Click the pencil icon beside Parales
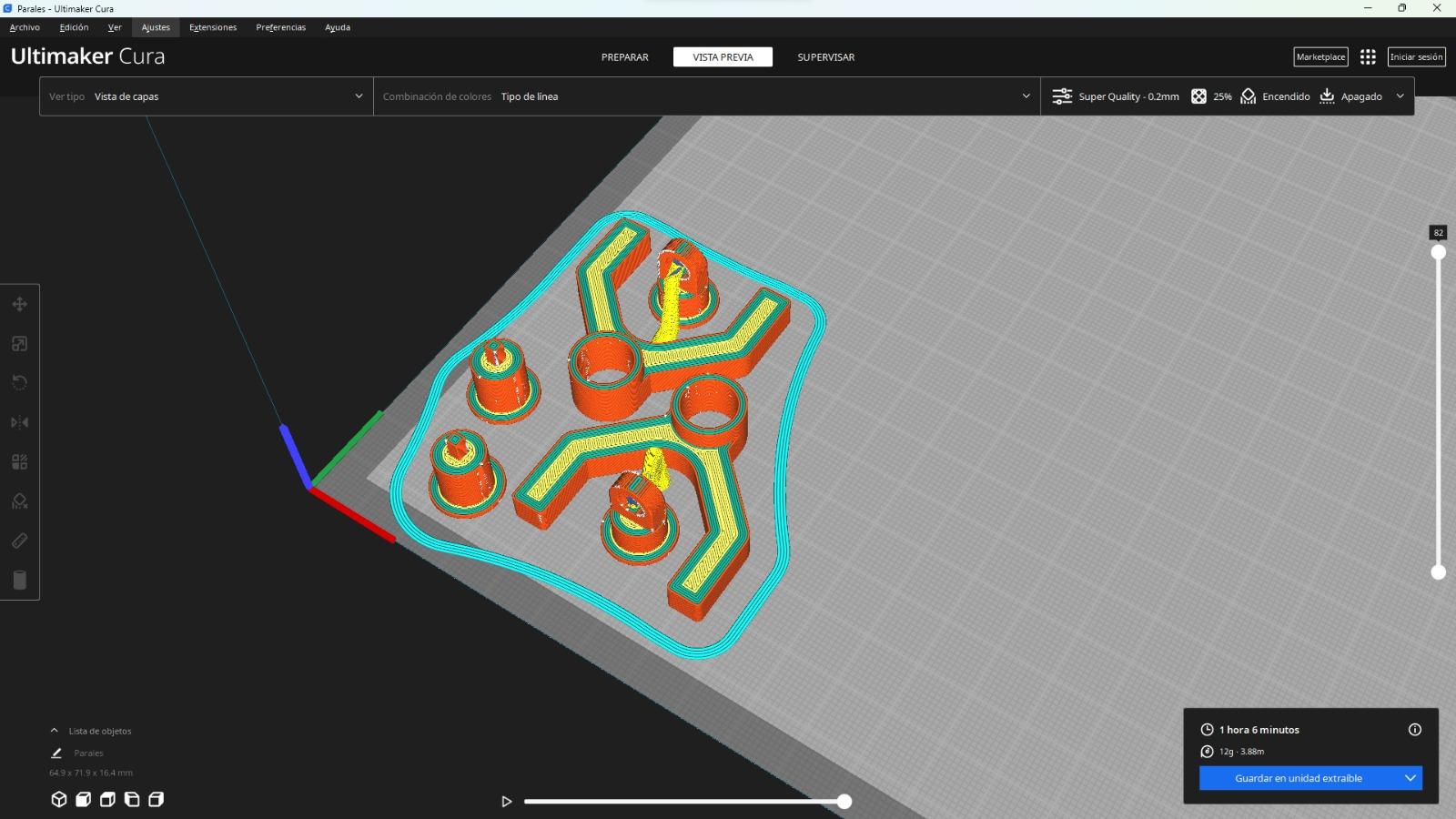 [x=56, y=753]
